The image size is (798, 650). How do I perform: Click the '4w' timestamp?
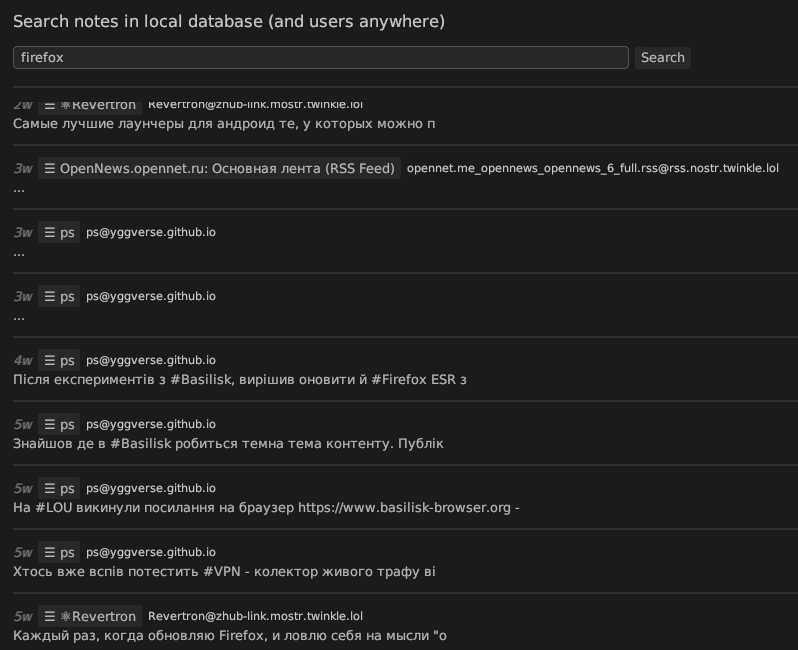coord(23,360)
